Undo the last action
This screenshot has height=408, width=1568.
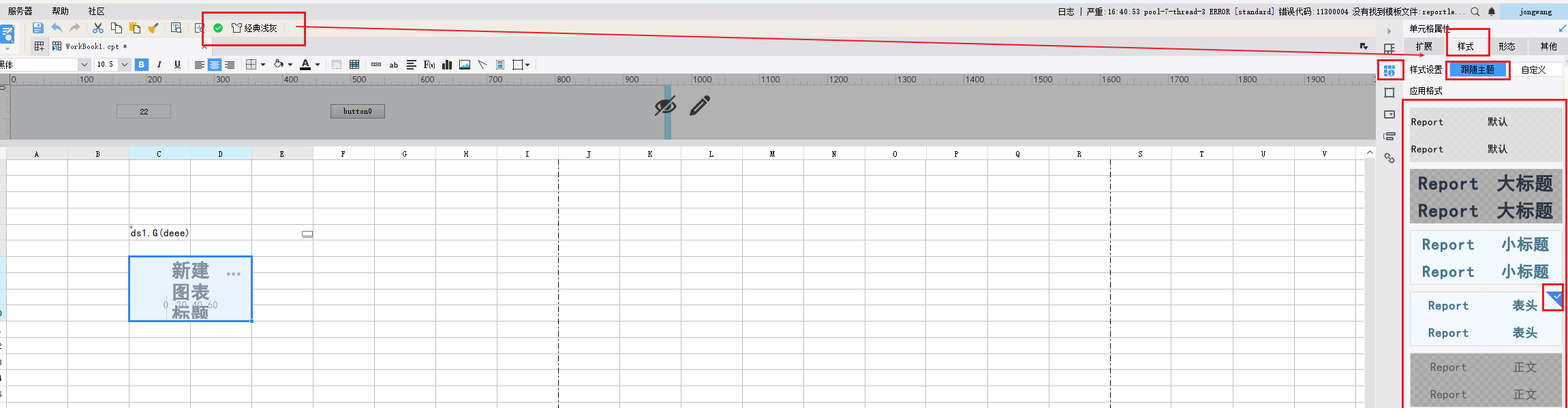pos(57,28)
